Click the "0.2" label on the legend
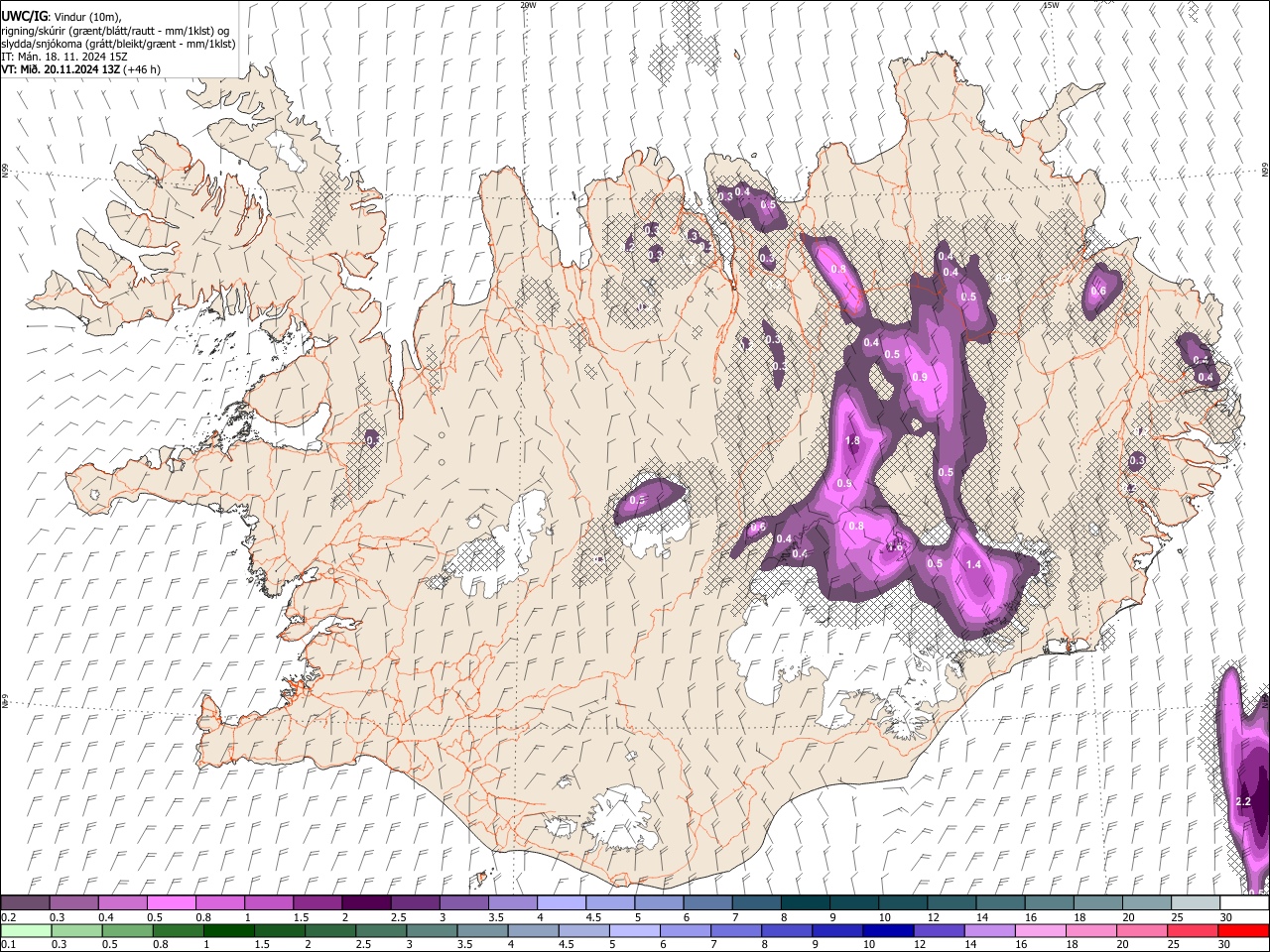 tap(9, 917)
